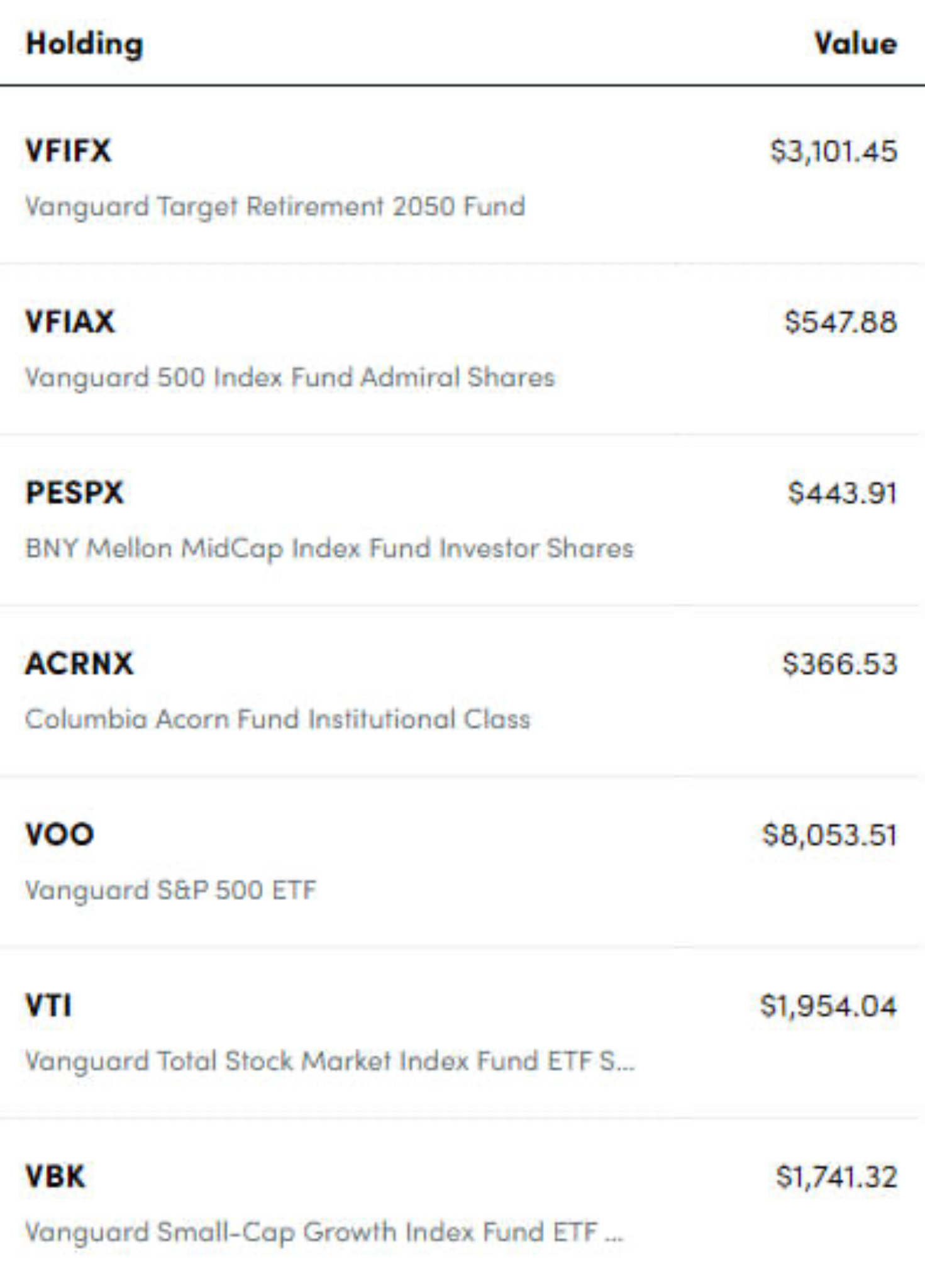This screenshot has height=1288, width=925.
Task: Open truncated Vanguard Small-Cap Growth Index name
Action: coord(324,1233)
